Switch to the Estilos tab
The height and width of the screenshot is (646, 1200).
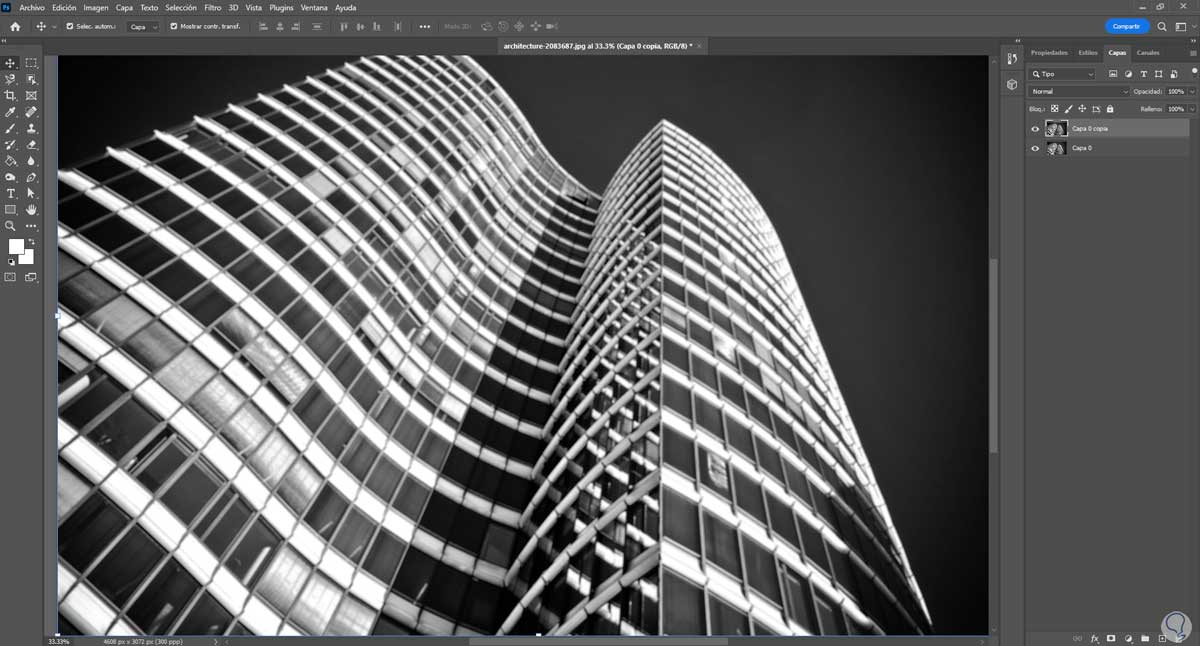(x=1088, y=53)
